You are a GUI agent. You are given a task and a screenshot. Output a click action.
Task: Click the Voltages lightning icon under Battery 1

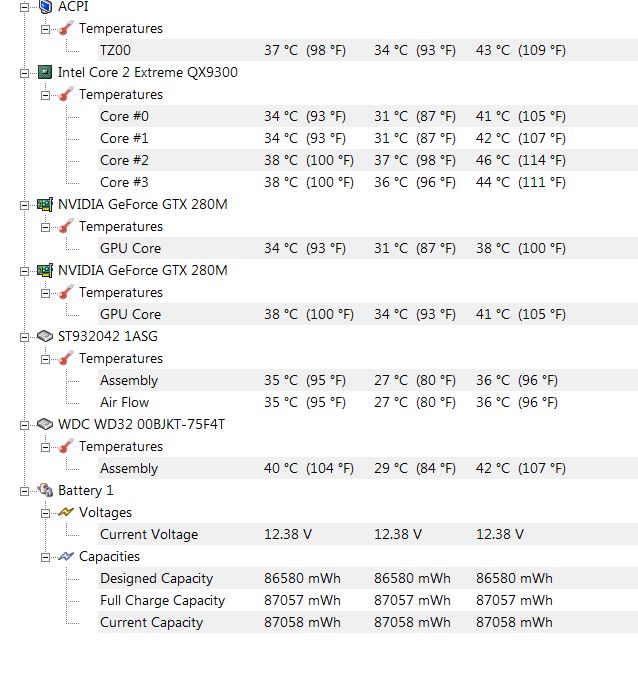click(66, 512)
